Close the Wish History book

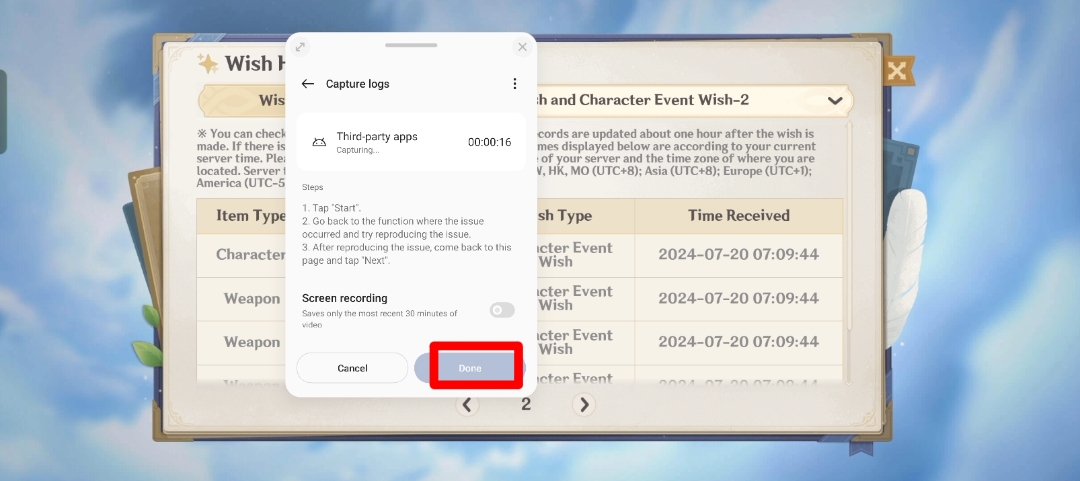point(897,70)
